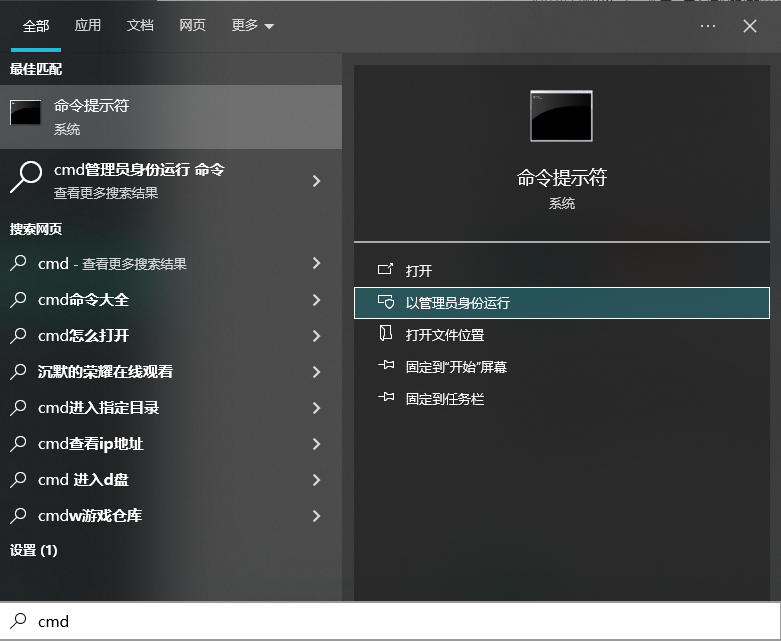
Task: Expand chevron next to 沉默的荣耀在线观看
Action: pos(316,372)
